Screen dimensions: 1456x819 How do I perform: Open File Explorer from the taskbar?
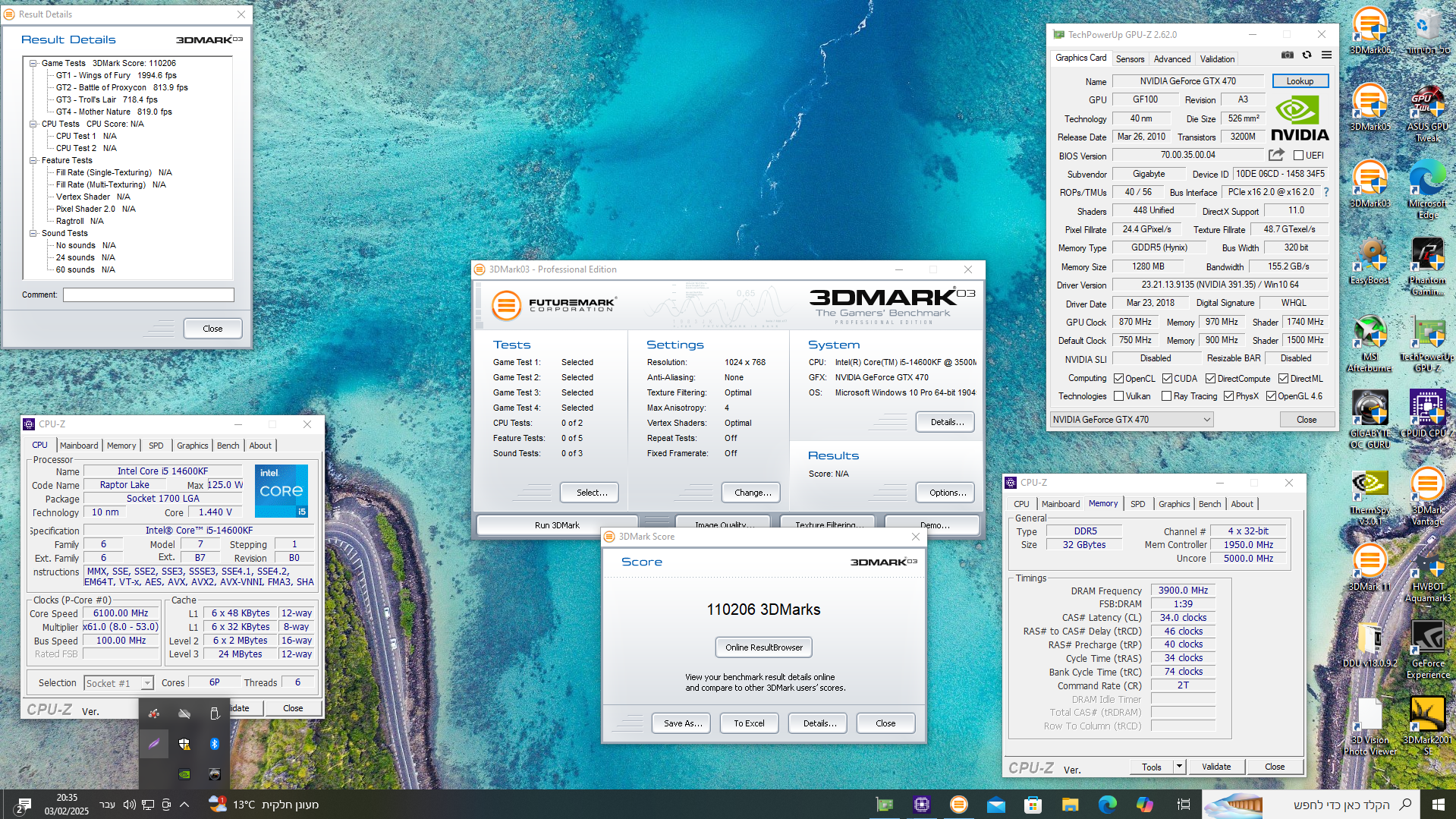[1070, 805]
